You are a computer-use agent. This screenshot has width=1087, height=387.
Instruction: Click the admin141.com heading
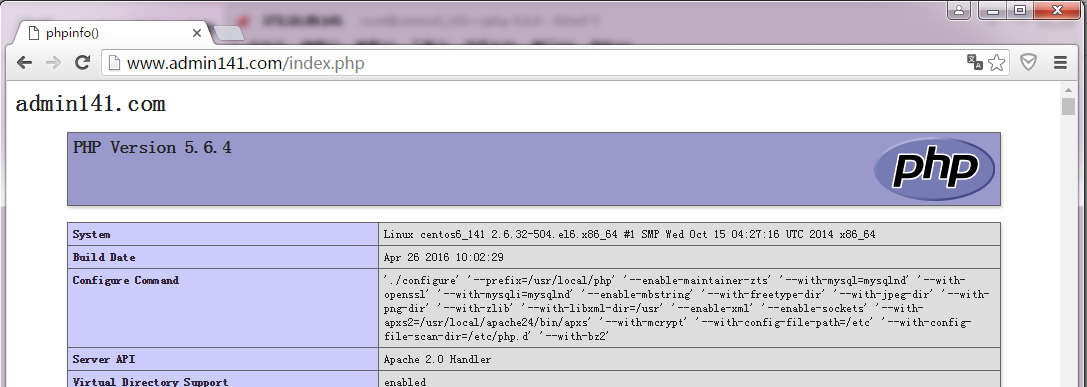click(90, 104)
